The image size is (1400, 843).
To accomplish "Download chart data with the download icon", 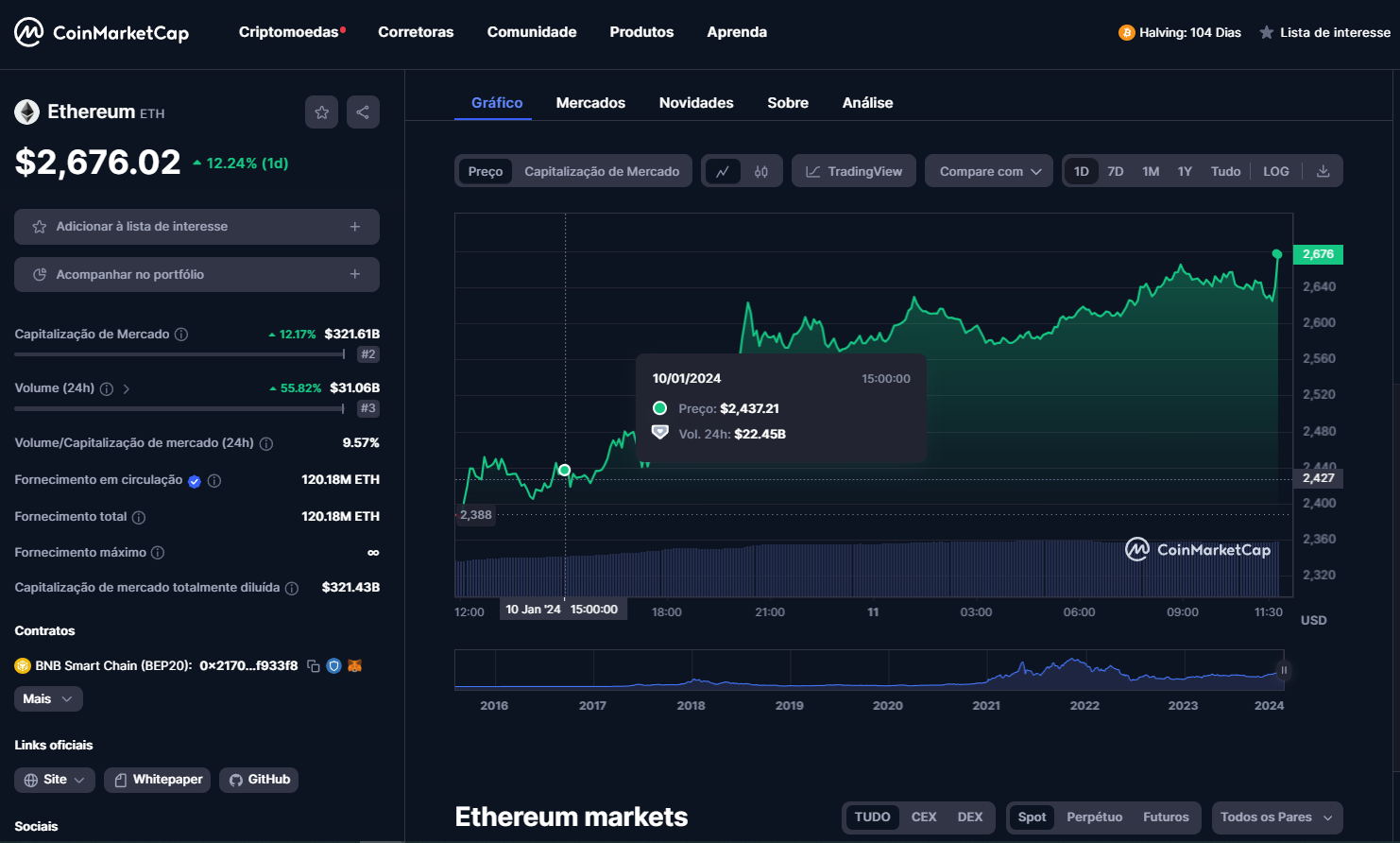I will (x=1323, y=171).
